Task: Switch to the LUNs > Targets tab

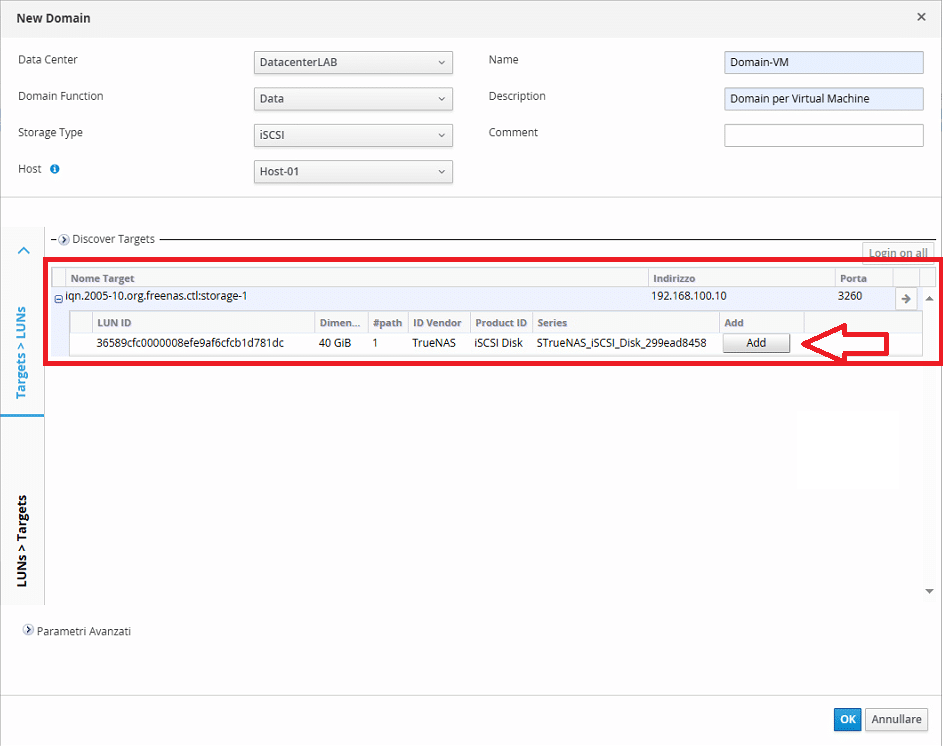Action: 22,540
